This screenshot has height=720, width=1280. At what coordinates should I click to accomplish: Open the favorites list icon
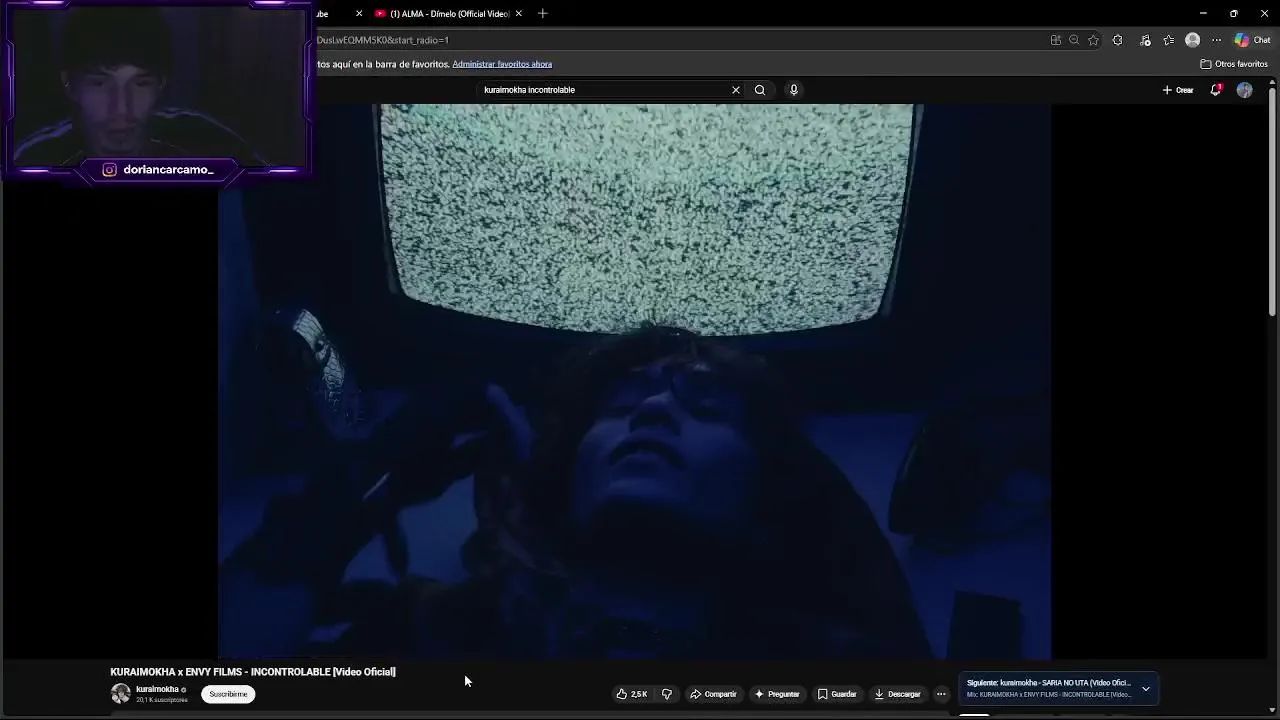coord(1168,40)
